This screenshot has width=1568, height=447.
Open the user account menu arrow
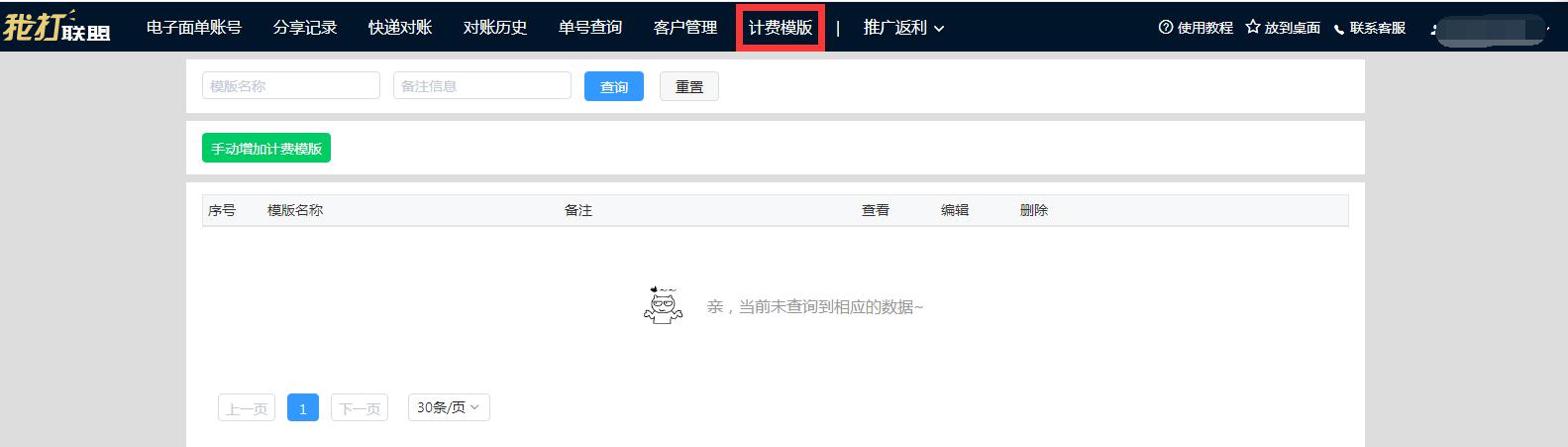coord(1547,30)
